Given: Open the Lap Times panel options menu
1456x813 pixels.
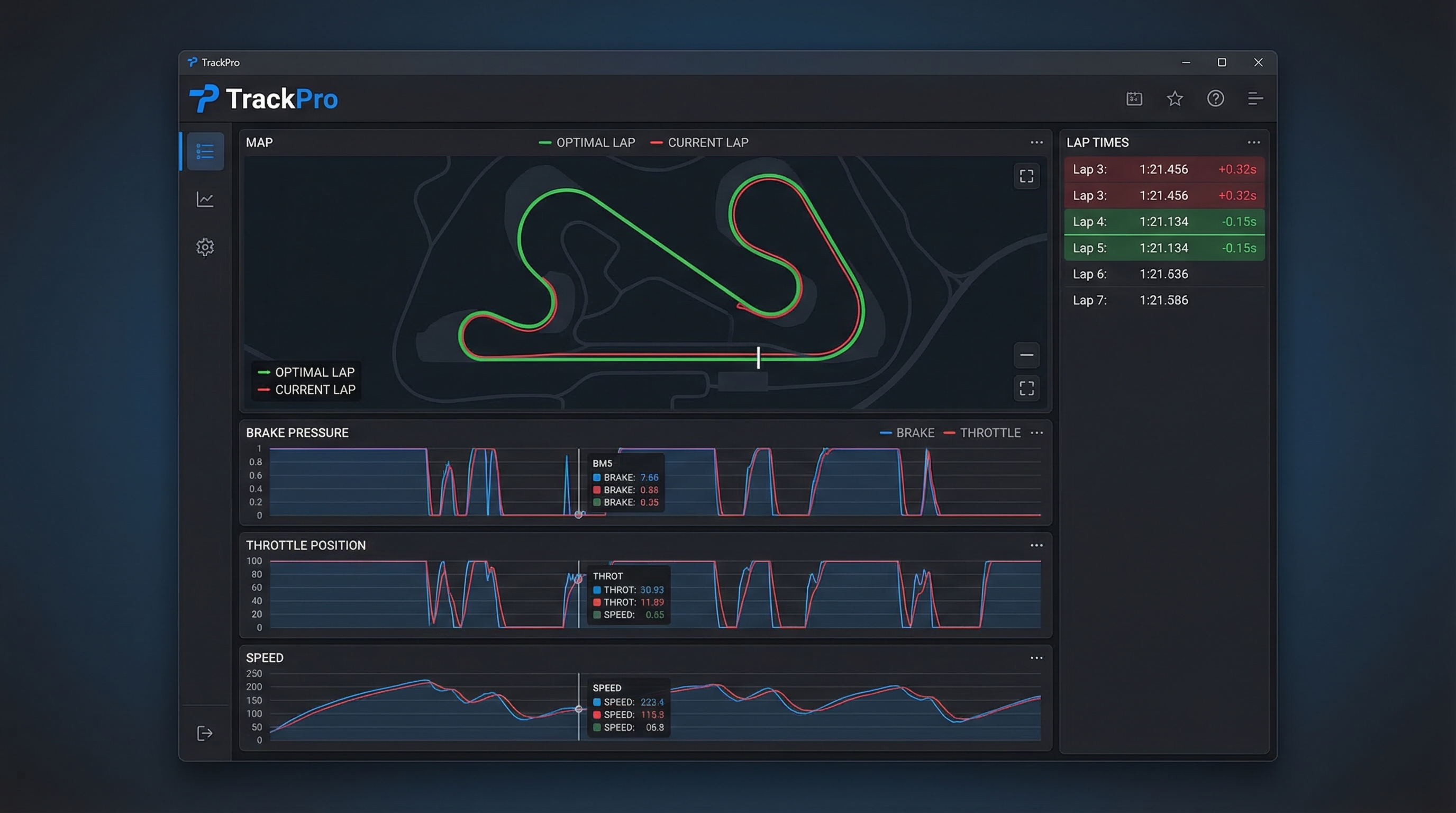Looking at the screenshot, I should click(x=1254, y=142).
